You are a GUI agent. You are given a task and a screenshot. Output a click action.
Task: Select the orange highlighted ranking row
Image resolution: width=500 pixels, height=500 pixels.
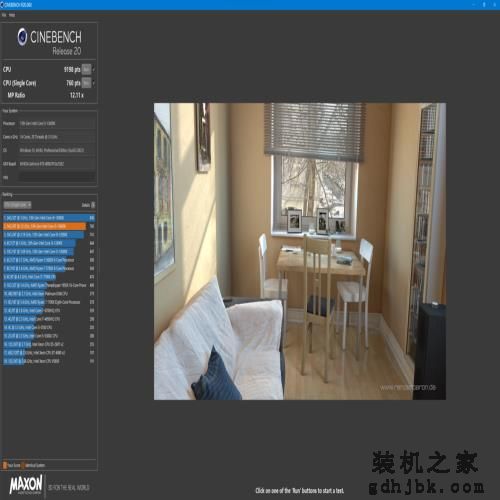pyautogui.click(x=49, y=226)
